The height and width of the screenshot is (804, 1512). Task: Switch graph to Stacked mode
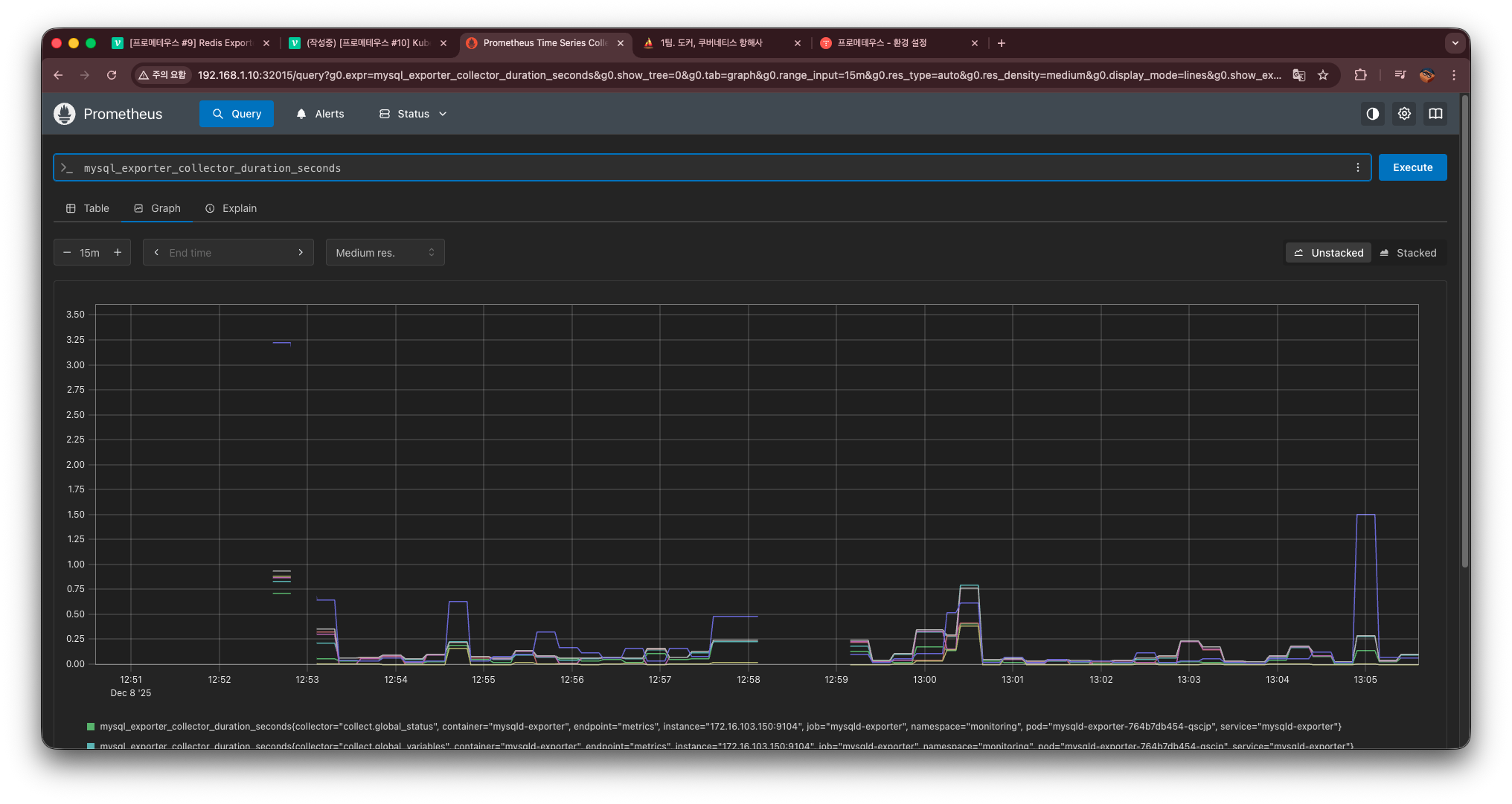pyautogui.click(x=1408, y=253)
